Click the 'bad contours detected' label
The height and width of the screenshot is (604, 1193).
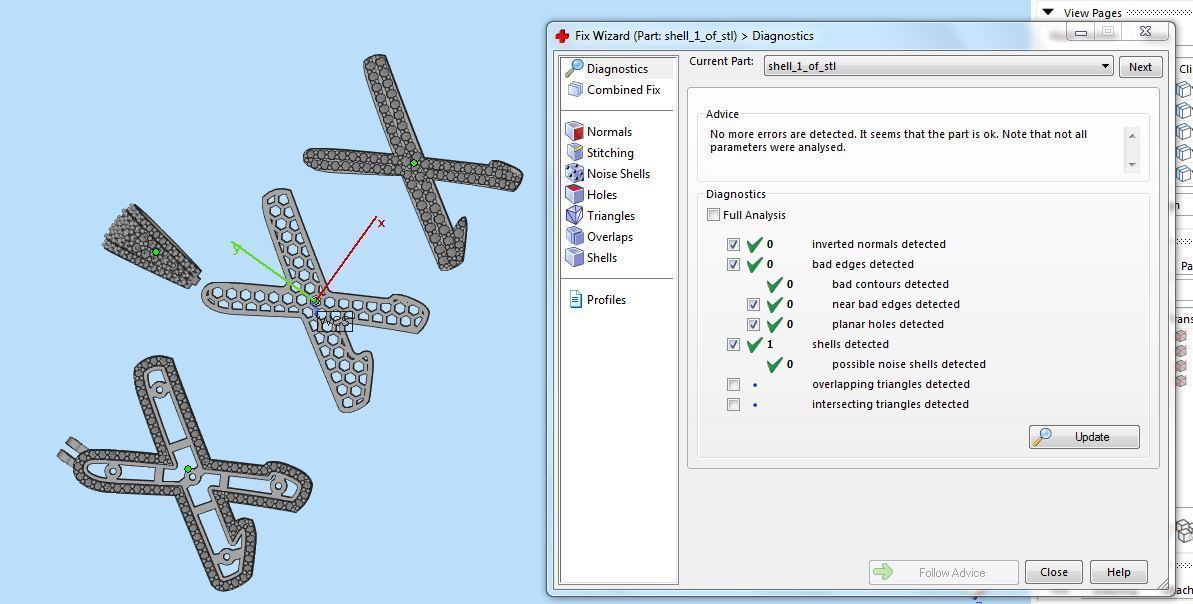pyautogui.click(x=890, y=285)
